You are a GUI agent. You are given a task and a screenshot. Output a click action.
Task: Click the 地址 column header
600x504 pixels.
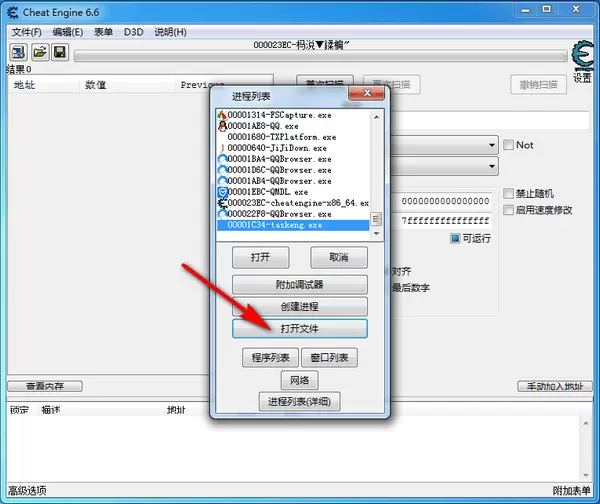tap(43, 85)
